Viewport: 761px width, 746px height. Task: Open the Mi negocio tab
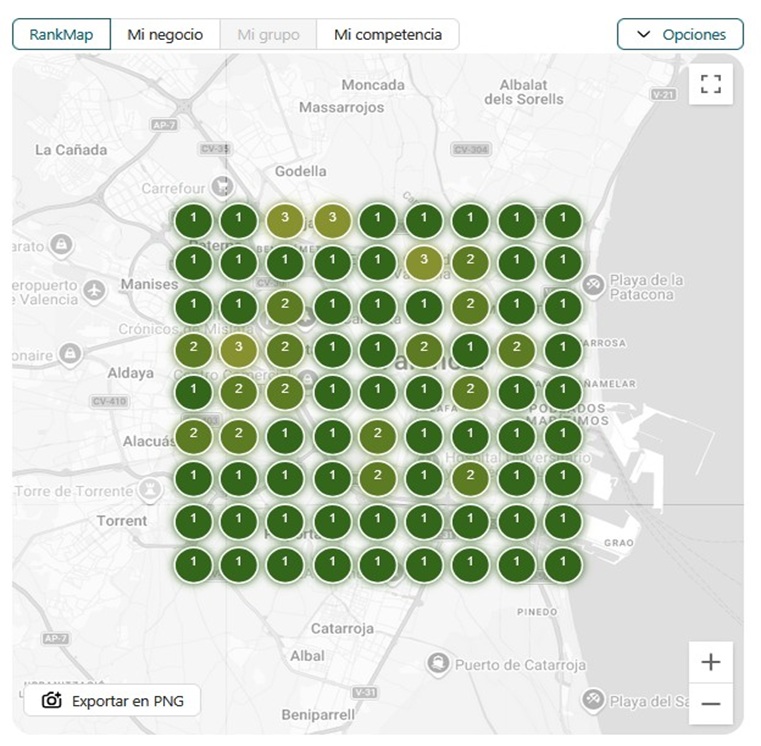(165, 34)
